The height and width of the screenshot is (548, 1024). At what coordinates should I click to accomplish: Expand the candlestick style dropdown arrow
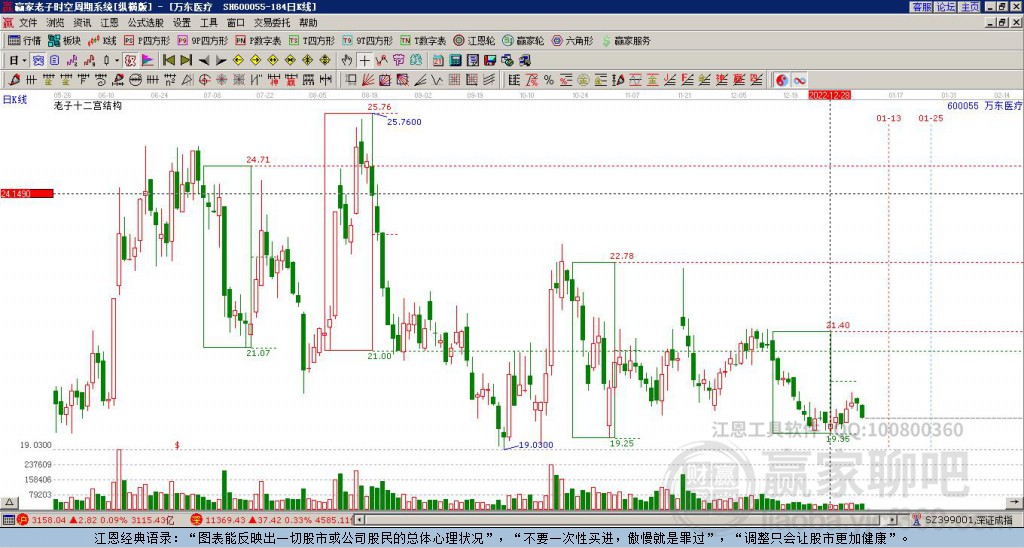coord(117,61)
